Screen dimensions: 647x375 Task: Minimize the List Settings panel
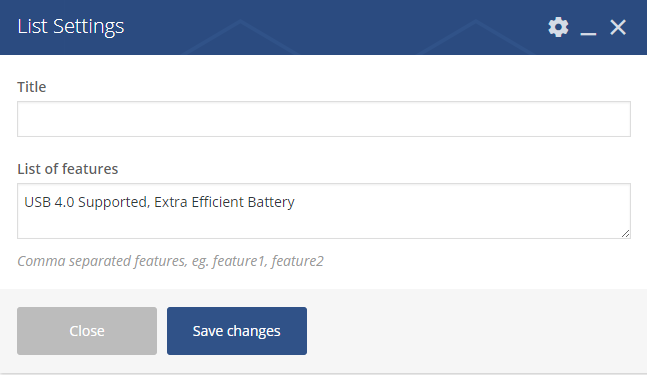pos(588,28)
